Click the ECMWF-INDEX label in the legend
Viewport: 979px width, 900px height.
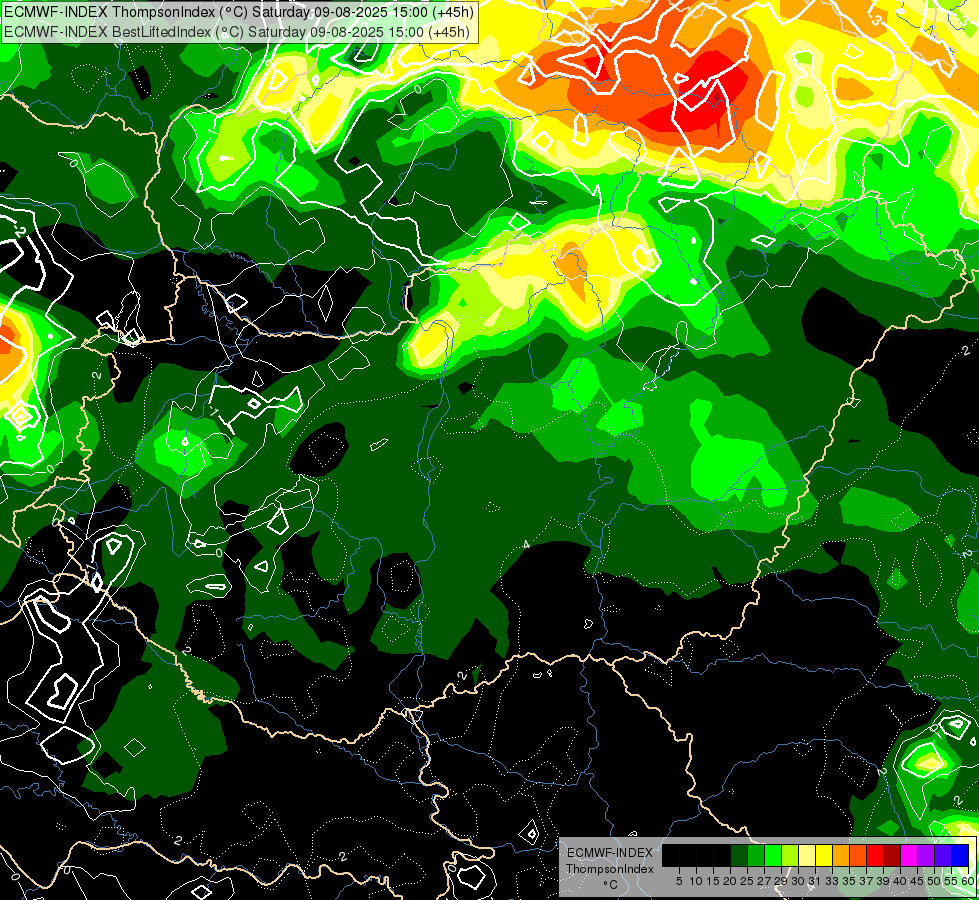tap(610, 853)
